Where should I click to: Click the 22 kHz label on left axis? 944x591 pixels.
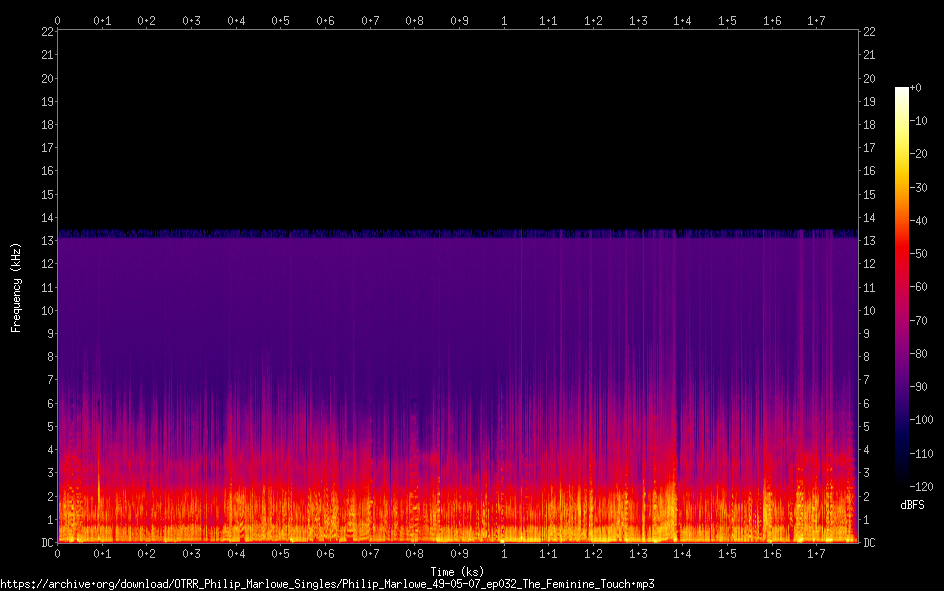47,32
